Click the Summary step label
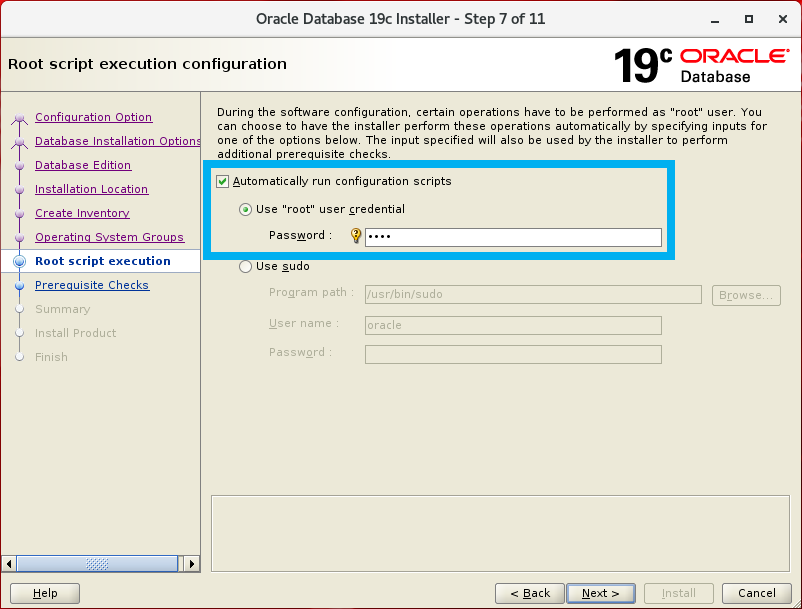 (62, 309)
